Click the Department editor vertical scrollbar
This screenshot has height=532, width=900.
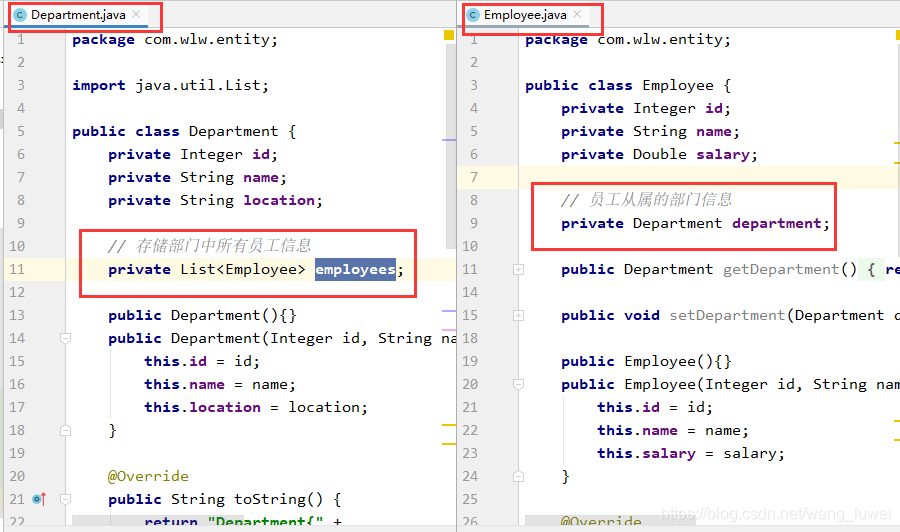click(451, 146)
